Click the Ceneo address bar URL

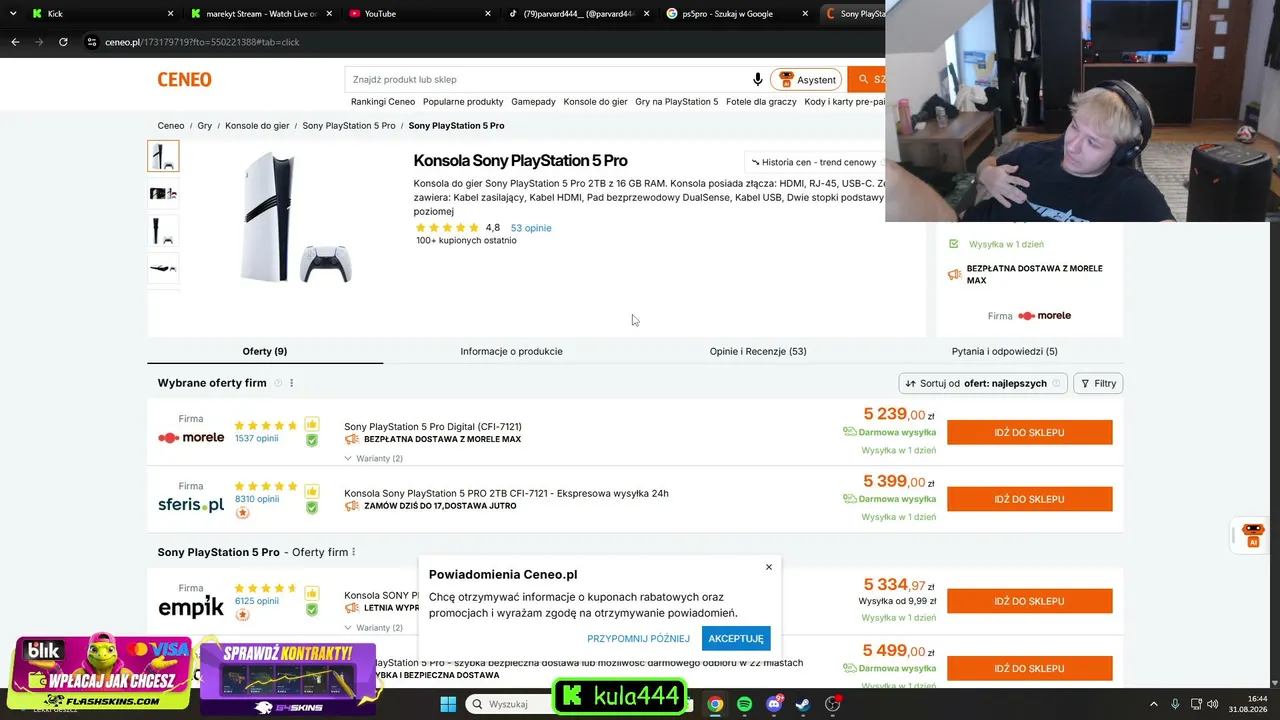click(202, 42)
